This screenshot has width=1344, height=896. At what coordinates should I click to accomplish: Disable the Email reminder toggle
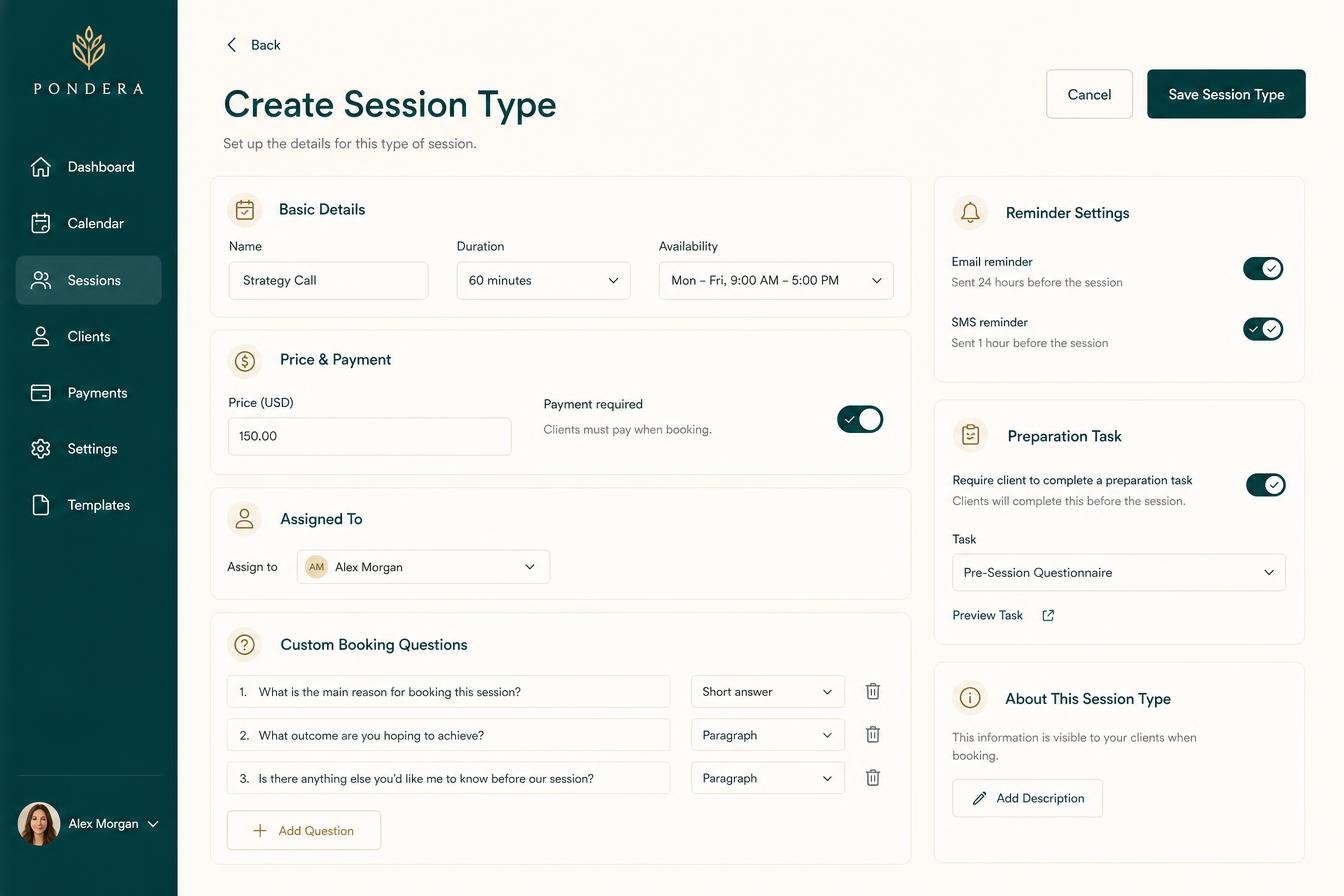tap(1263, 268)
